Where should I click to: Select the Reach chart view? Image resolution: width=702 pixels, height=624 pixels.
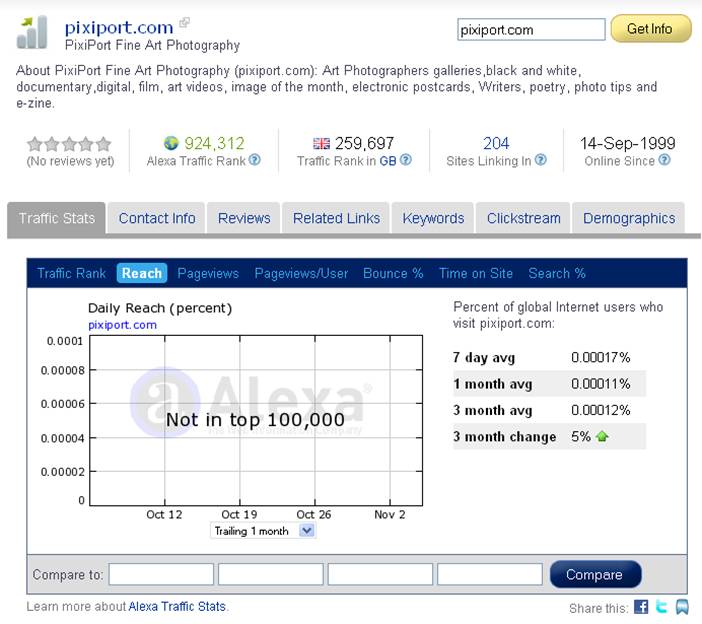(141, 273)
